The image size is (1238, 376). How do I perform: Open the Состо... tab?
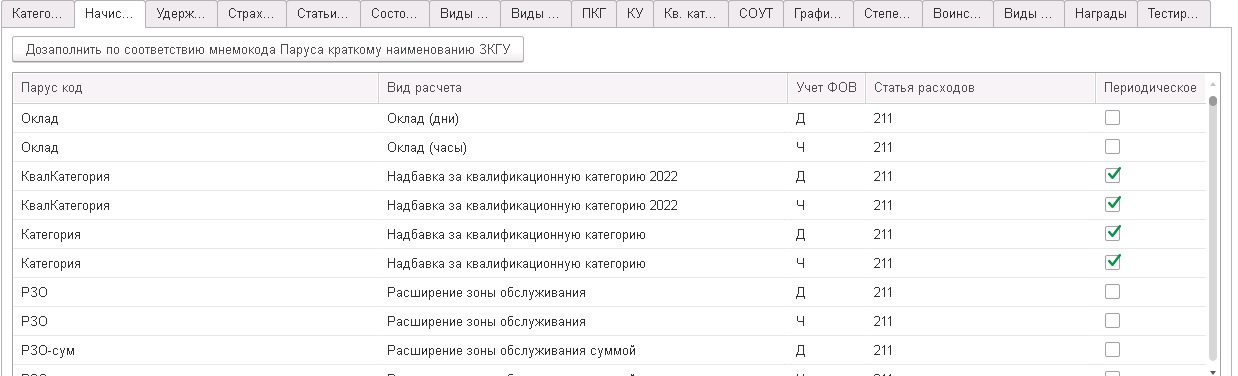tap(393, 14)
